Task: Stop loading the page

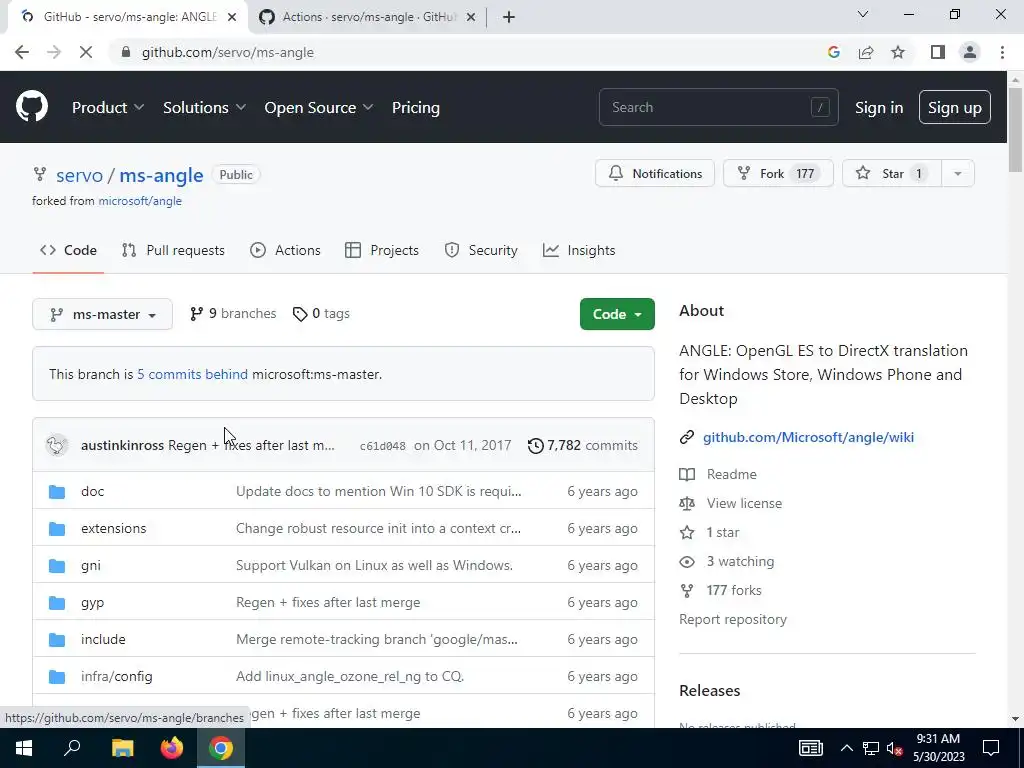Action: point(86,52)
